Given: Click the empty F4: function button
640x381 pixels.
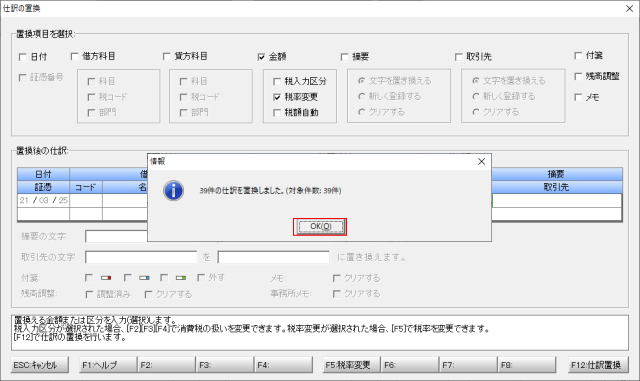Looking at the screenshot, I should [284, 365].
